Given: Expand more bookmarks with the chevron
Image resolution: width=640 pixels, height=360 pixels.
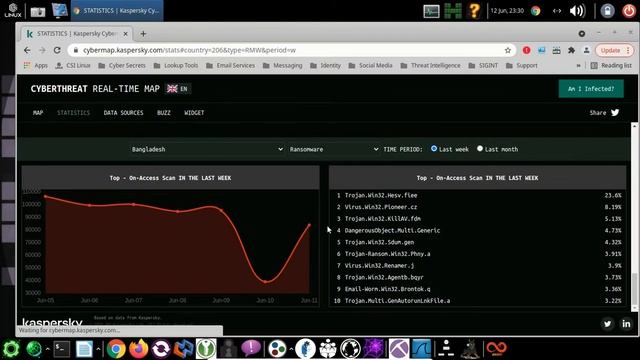Looking at the screenshot, I should pos(578,65).
